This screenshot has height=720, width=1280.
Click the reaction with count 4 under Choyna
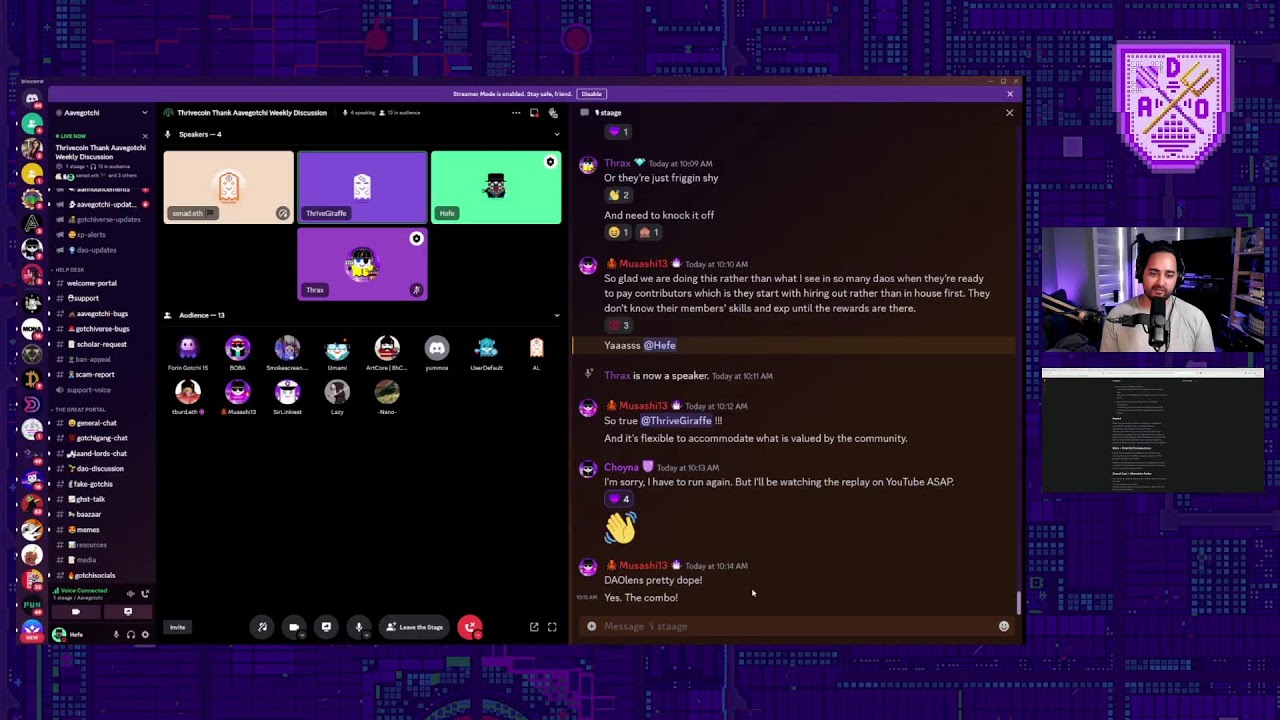coord(619,499)
